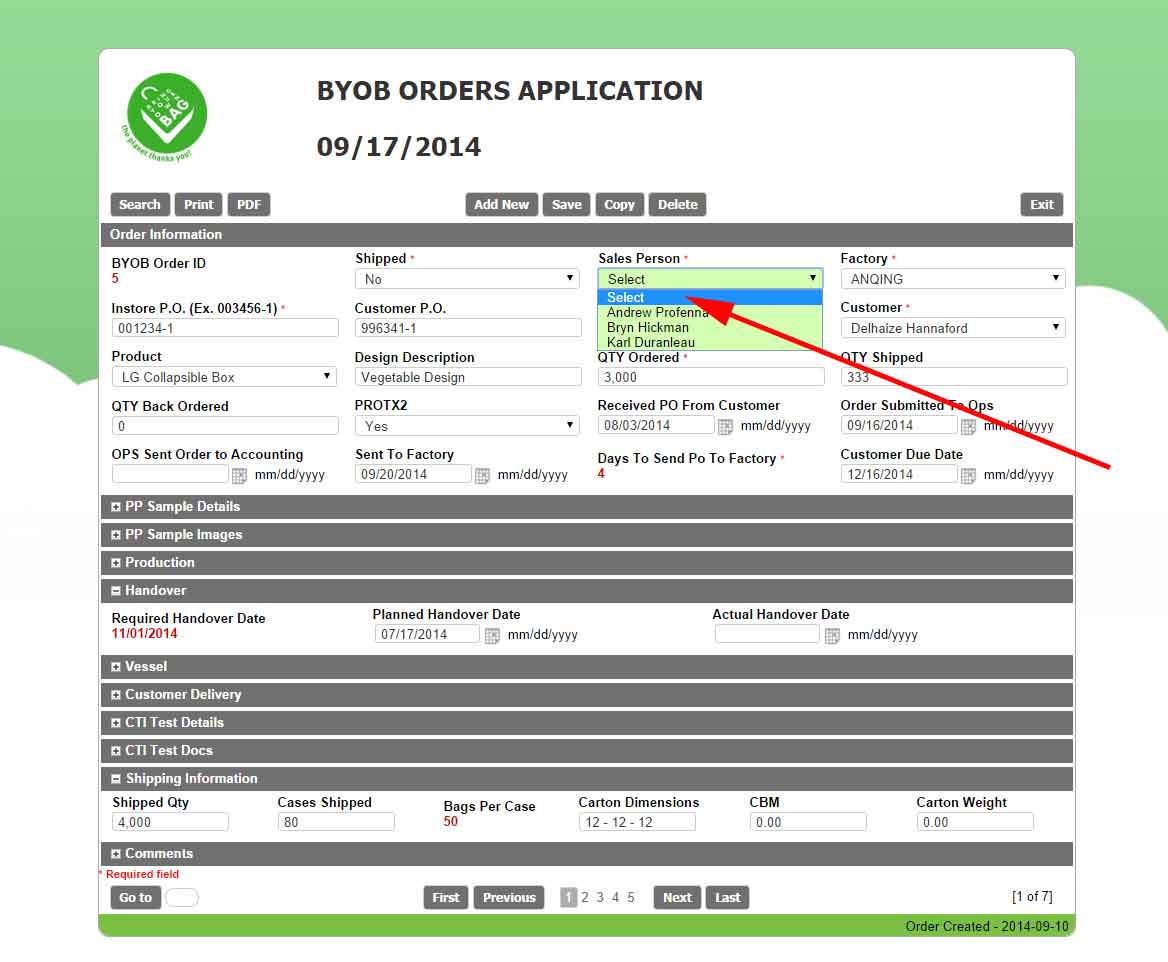The height and width of the screenshot is (962, 1168).
Task: Open calendar for OPS Sent Order to Accounting
Action: 239,475
